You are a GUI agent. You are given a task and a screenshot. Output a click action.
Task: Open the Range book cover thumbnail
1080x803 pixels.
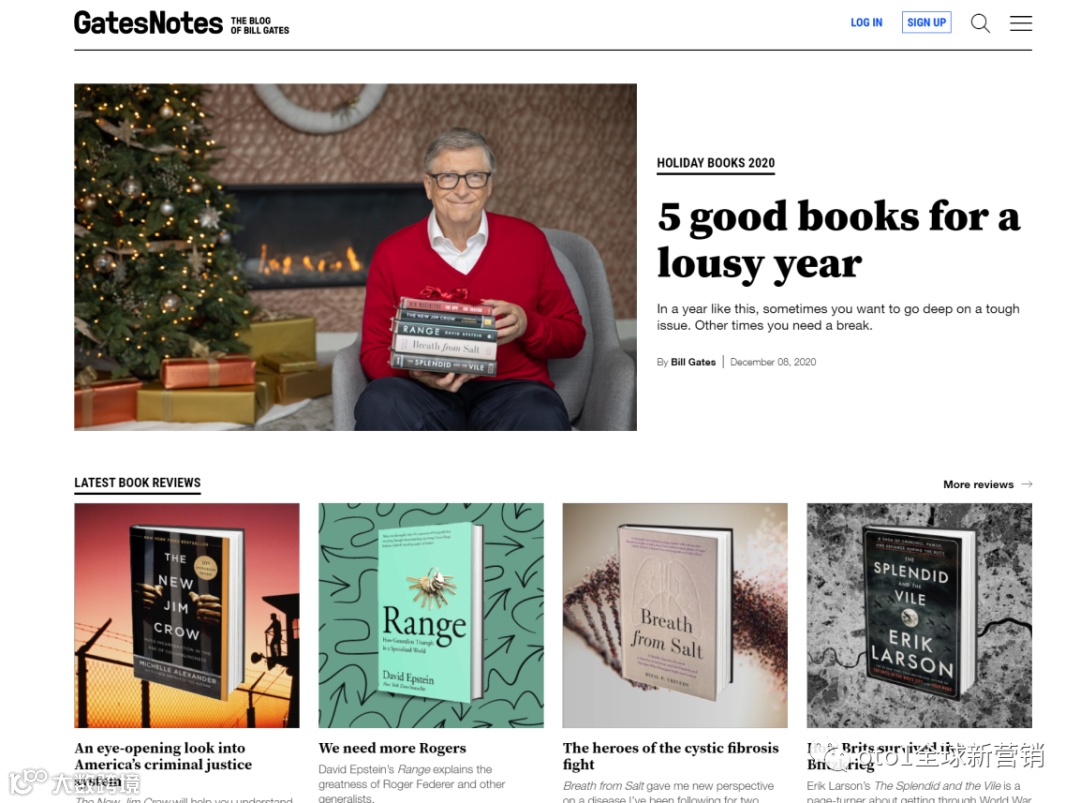[x=431, y=615]
